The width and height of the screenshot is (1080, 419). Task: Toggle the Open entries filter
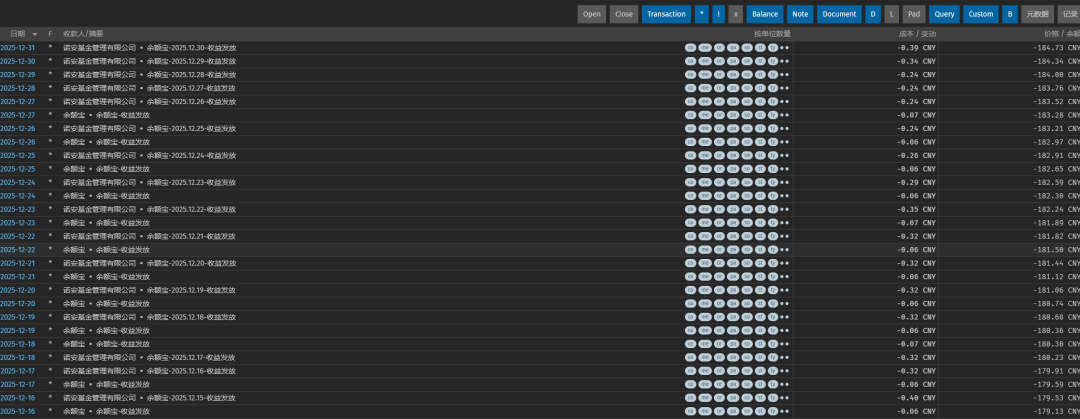[x=592, y=14]
